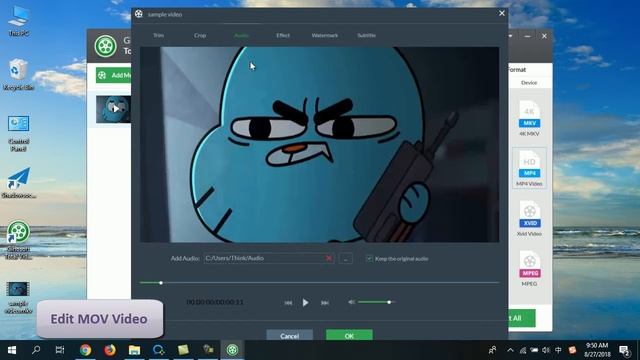Close the sample video editor dialog

[502, 13]
